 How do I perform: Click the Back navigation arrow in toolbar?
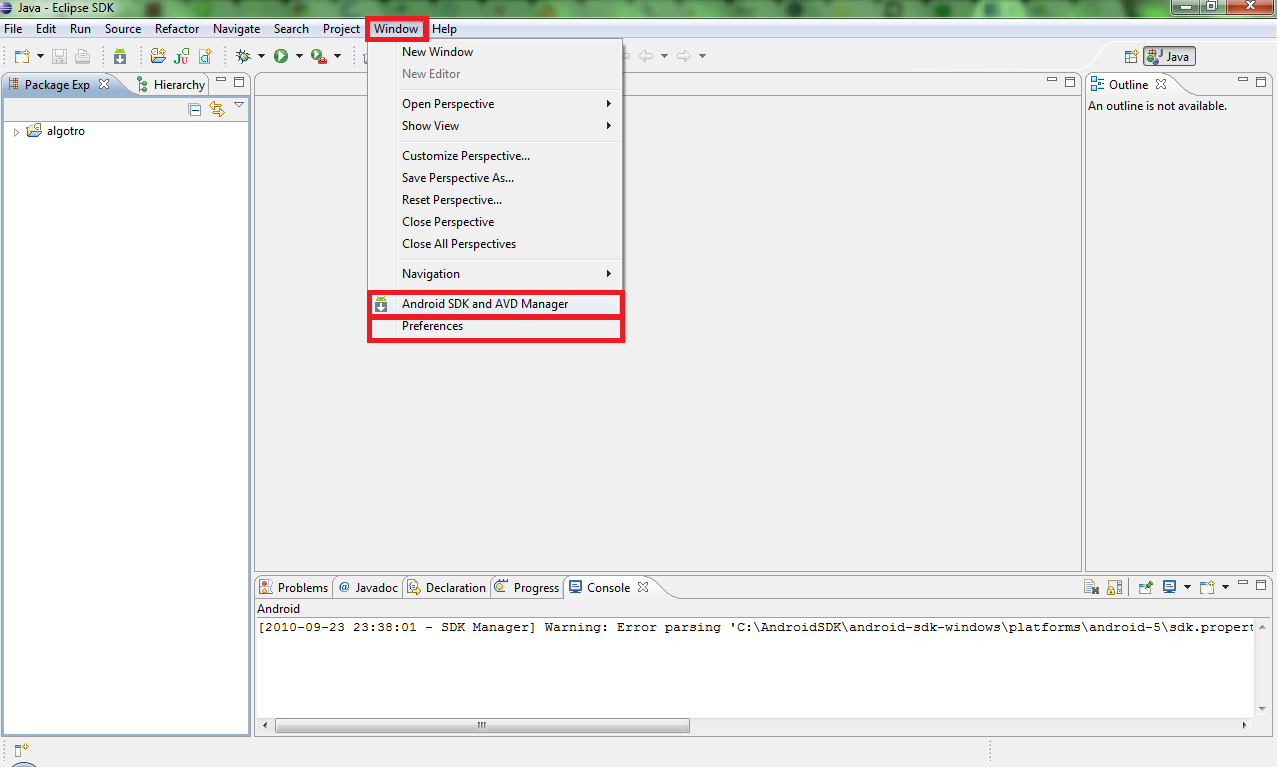tap(646, 56)
